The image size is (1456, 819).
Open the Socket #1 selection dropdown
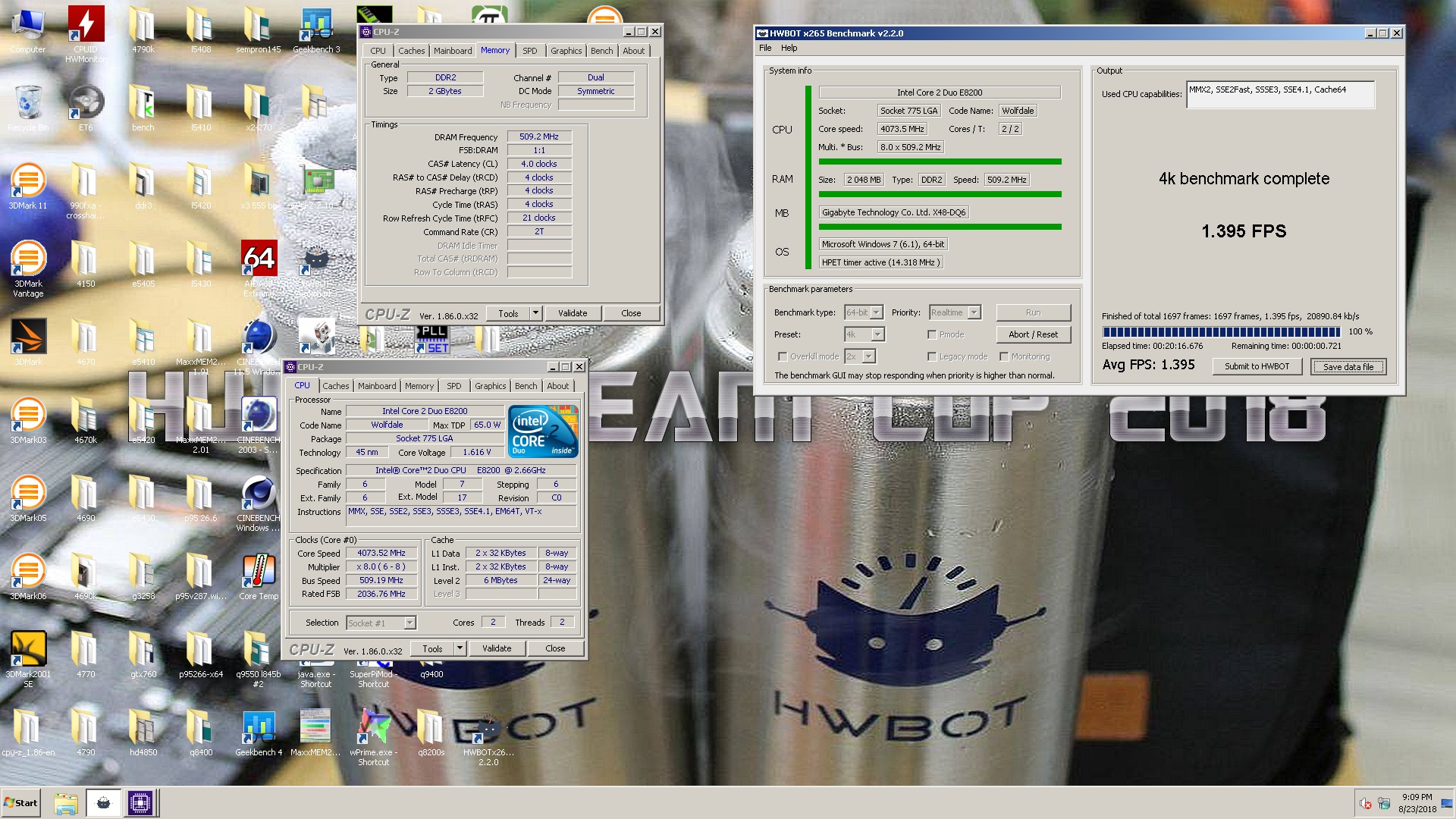click(381, 623)
